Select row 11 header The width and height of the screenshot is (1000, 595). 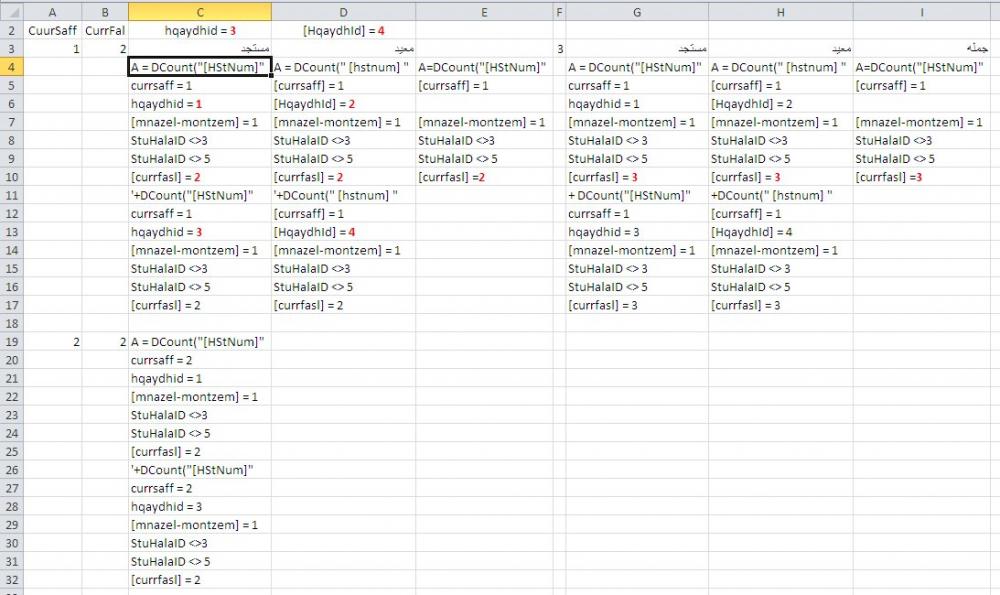pyautogui.click(x=11, y=195)
